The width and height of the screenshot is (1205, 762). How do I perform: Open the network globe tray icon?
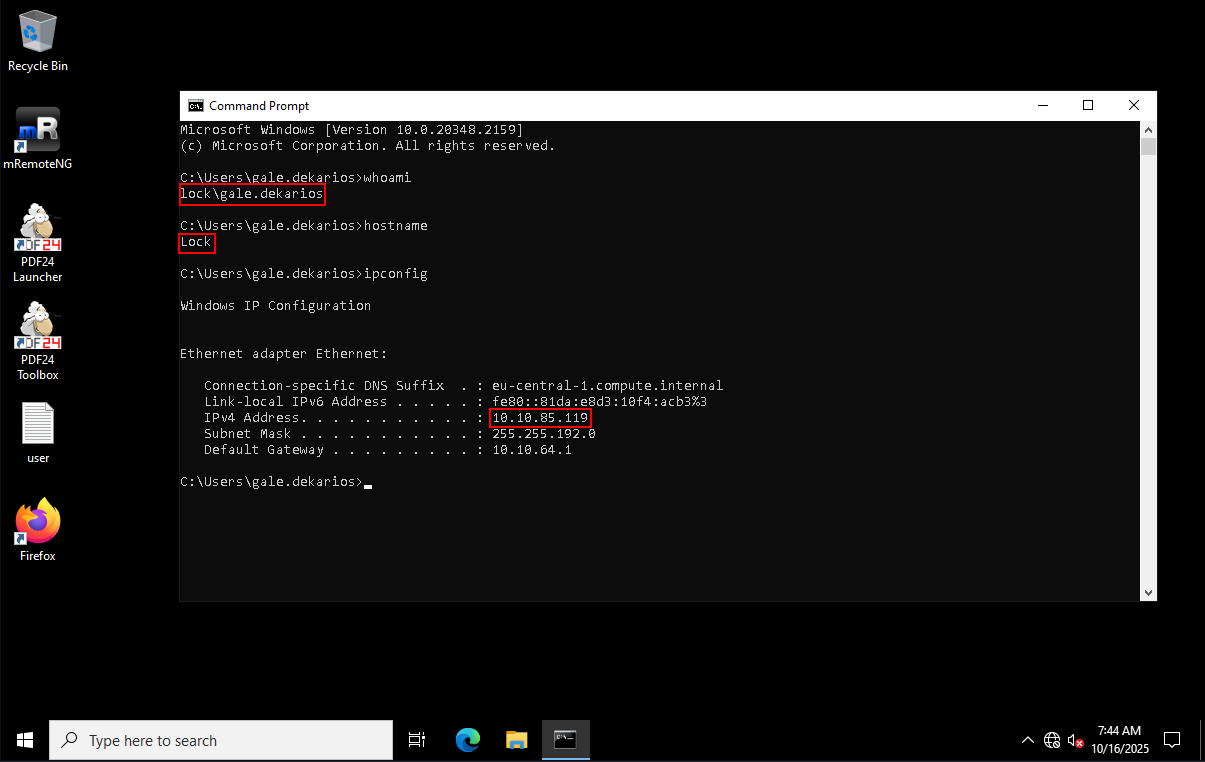[1052, 741]
